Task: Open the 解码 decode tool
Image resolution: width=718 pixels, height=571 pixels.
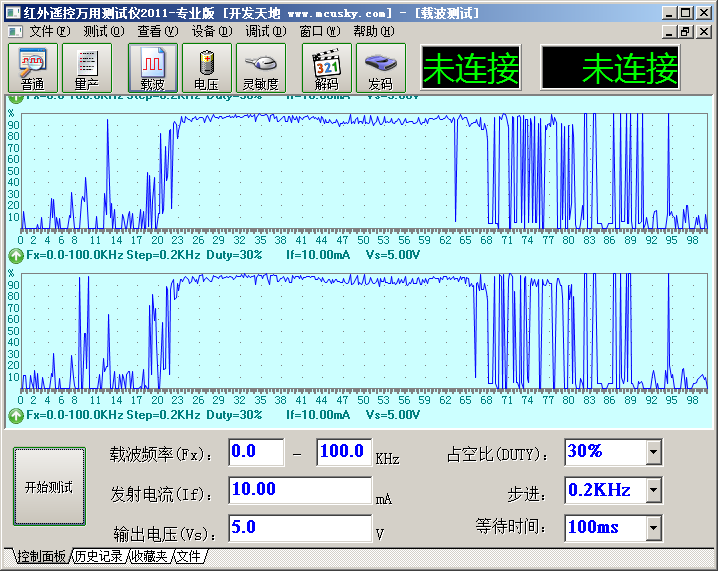Action: click(x=326, y=68)
